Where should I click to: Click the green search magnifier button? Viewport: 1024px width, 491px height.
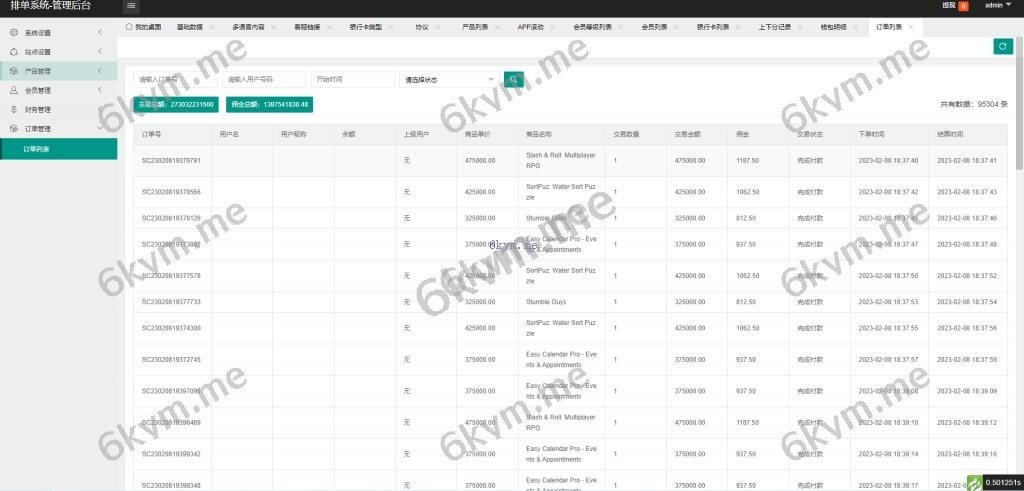(x=513, y=79)
